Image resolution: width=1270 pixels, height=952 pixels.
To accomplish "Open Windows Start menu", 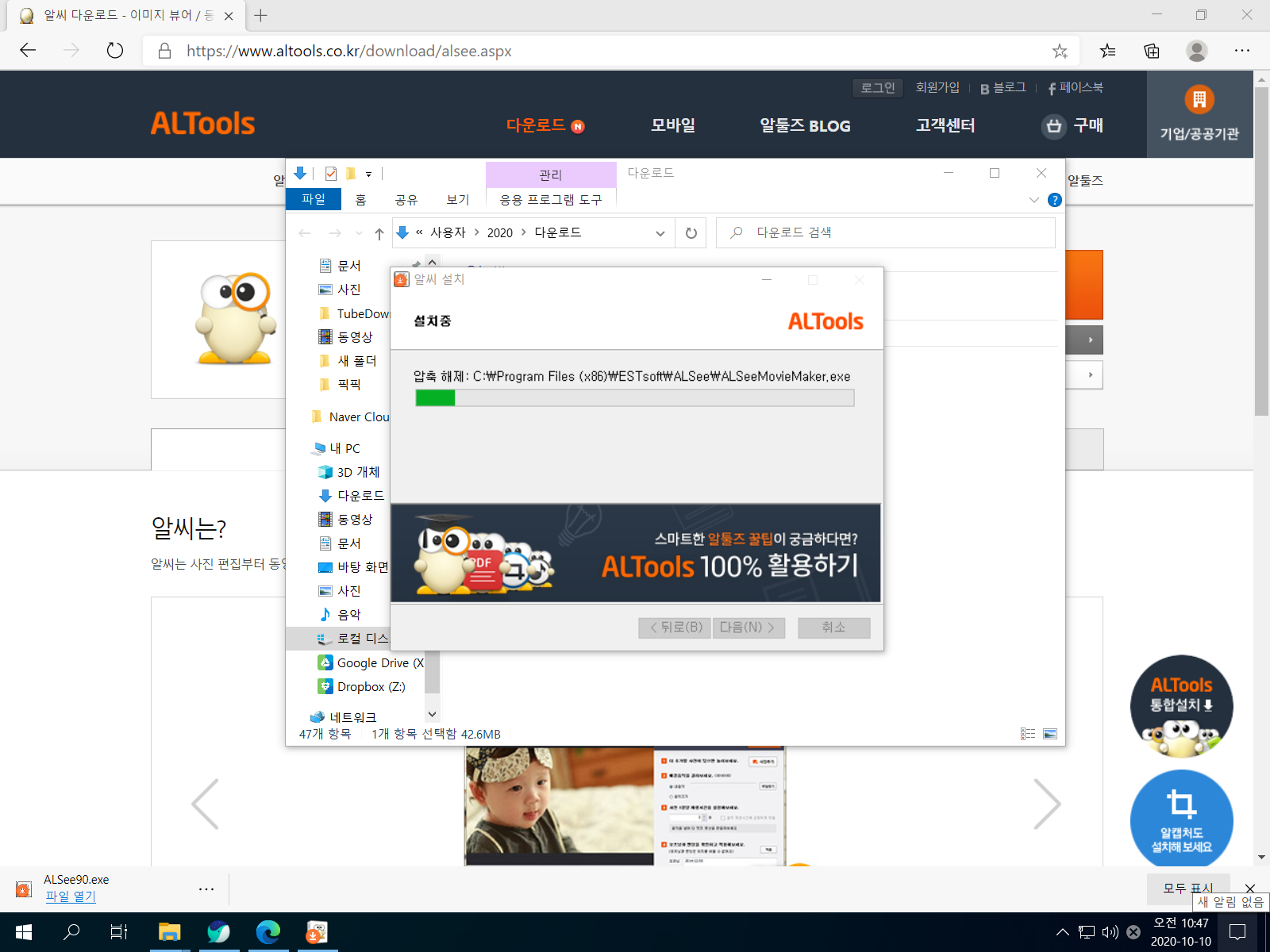I will point(23,932).
